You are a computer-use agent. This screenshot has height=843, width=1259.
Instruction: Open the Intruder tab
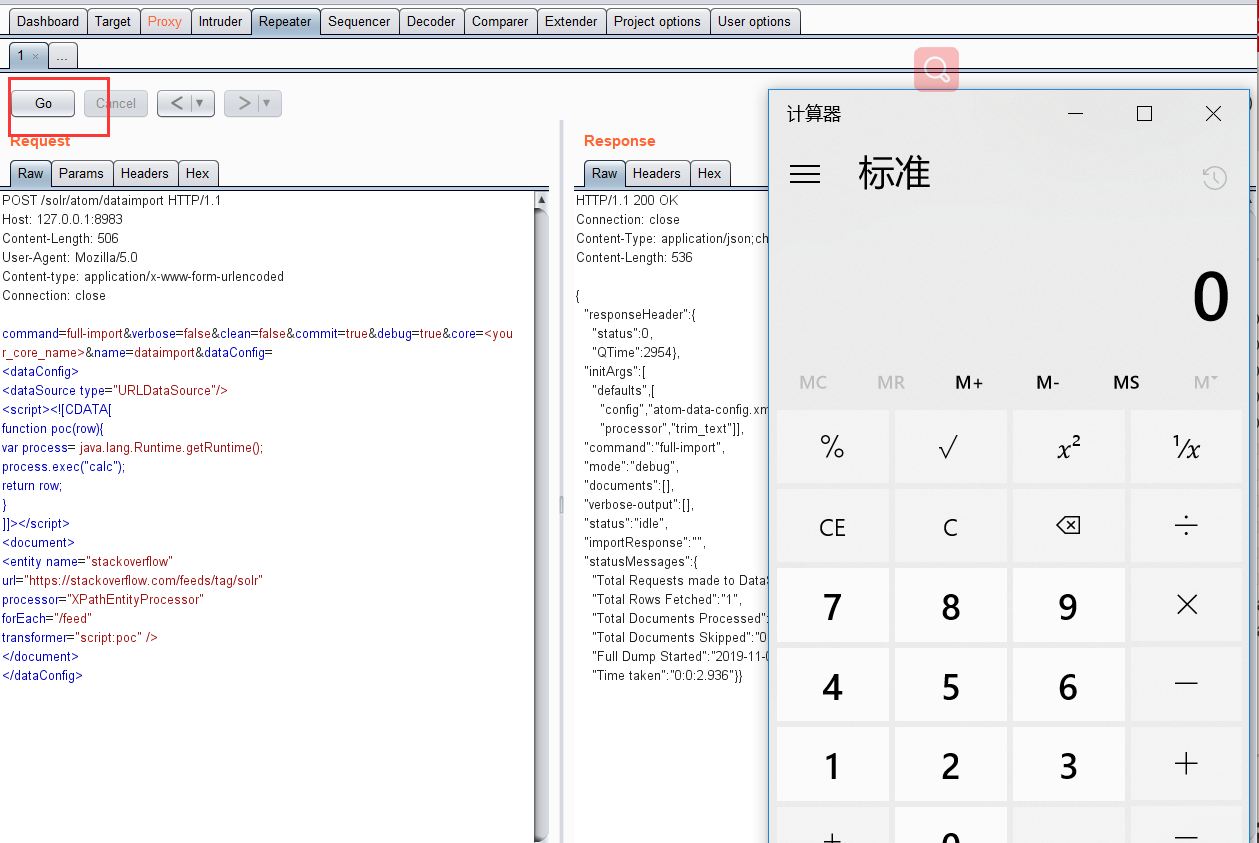coord(220,21)
